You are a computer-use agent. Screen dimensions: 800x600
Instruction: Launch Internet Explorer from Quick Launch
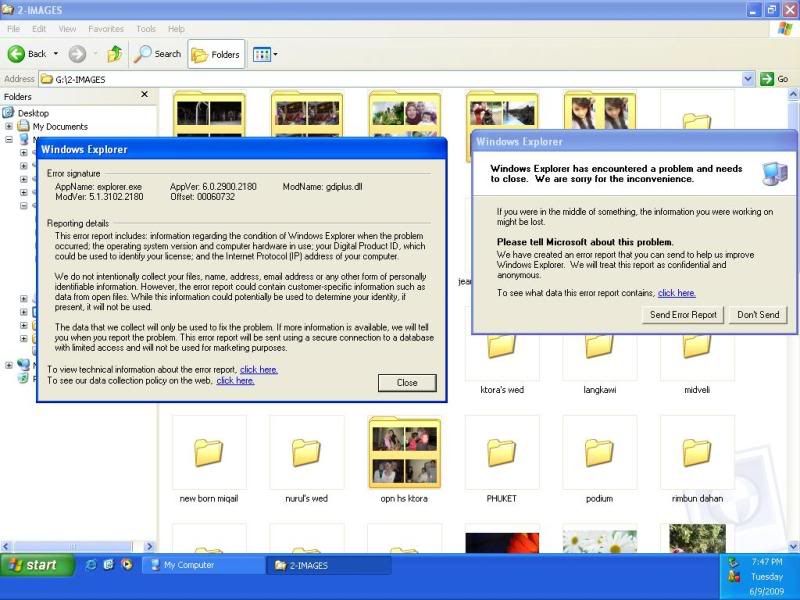click(91, 564)
